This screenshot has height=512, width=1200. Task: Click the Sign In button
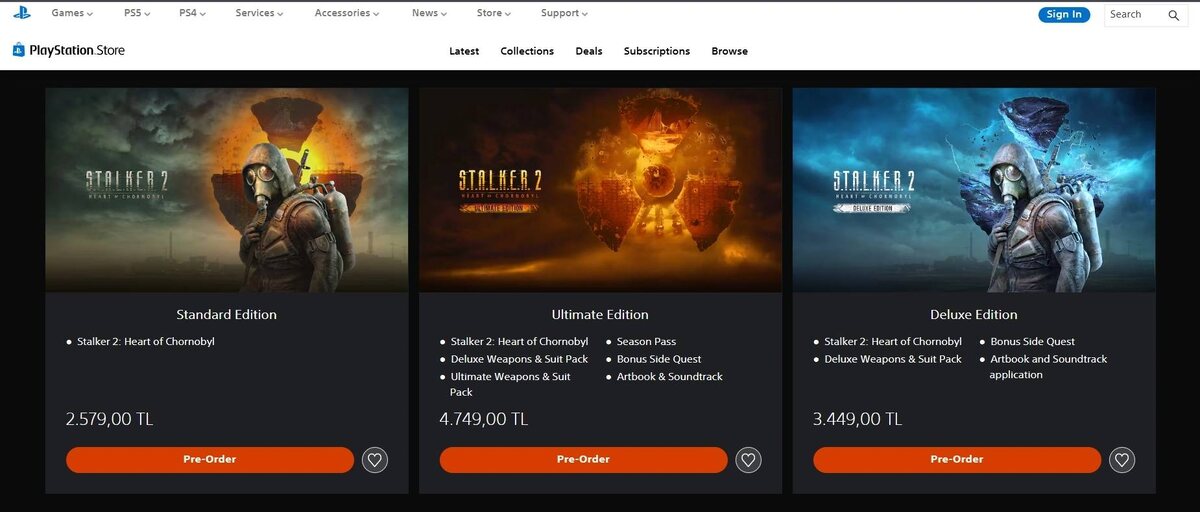(1064, 14)
